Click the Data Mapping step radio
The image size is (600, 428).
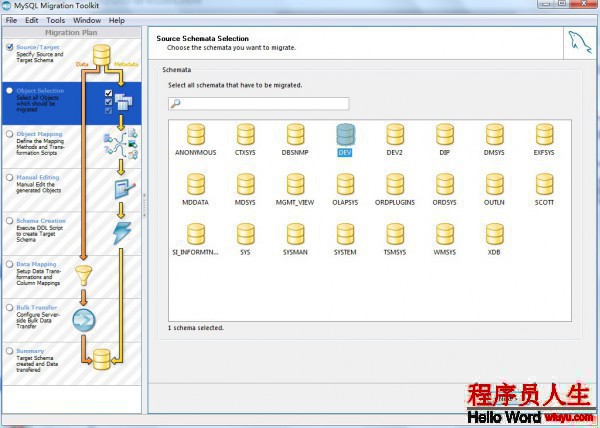pos(10,264)
